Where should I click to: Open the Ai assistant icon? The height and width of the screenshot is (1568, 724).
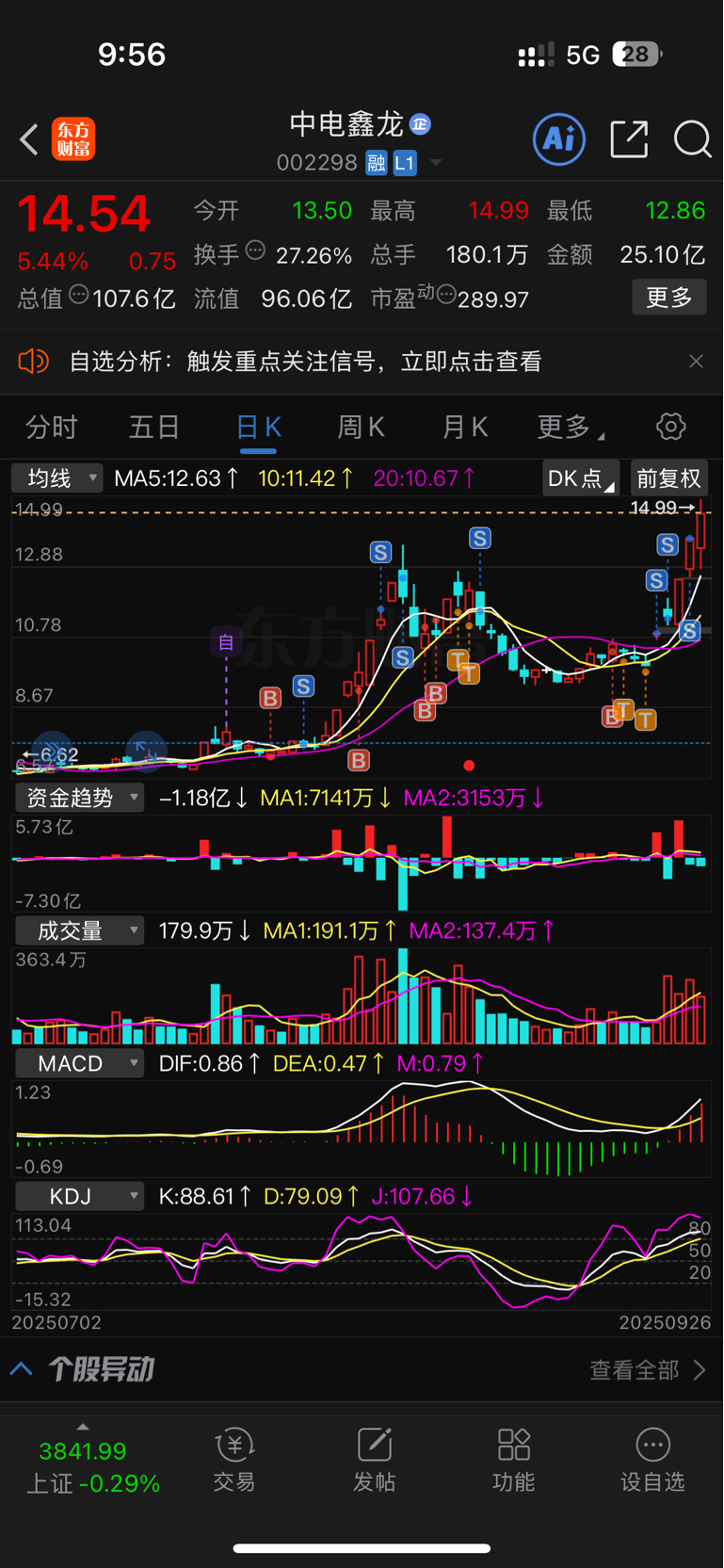click(x=559, y=139)
